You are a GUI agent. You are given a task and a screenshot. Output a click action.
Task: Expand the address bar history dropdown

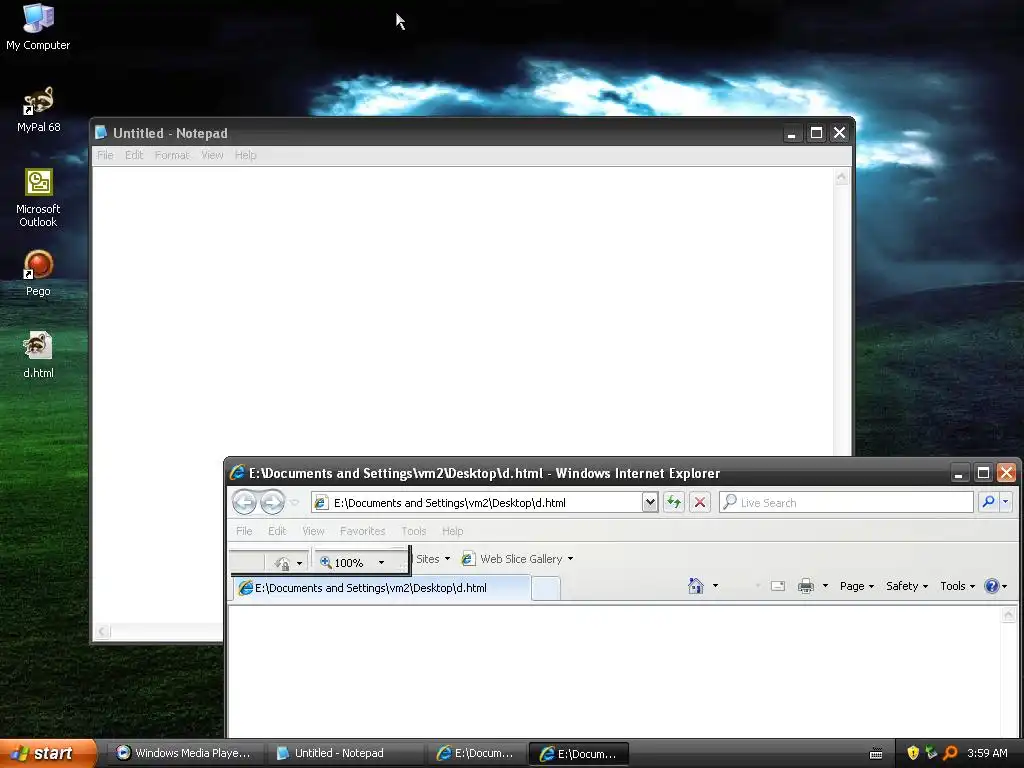click(x=650, y=502)
